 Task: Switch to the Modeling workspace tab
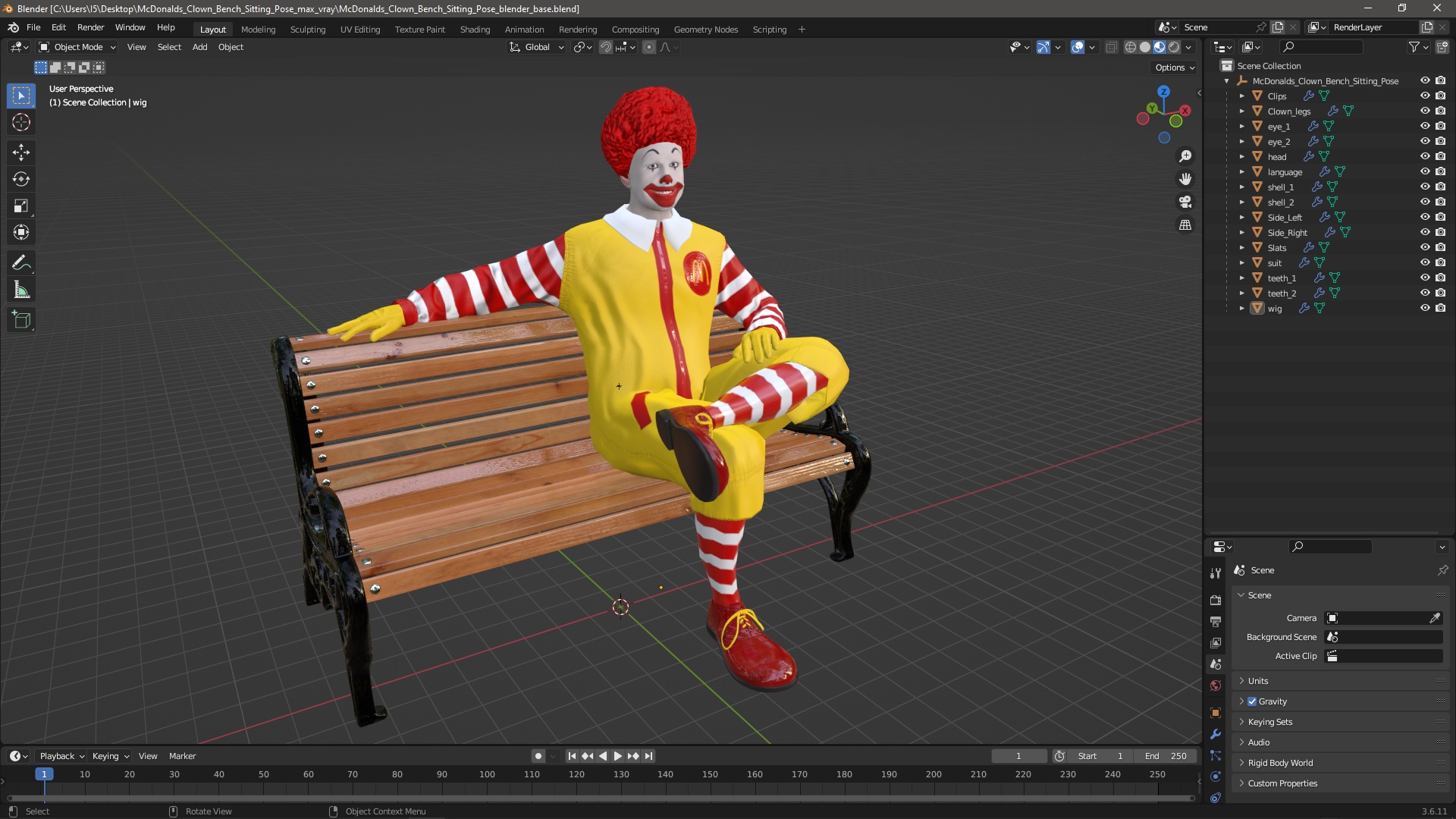point(258,30)
